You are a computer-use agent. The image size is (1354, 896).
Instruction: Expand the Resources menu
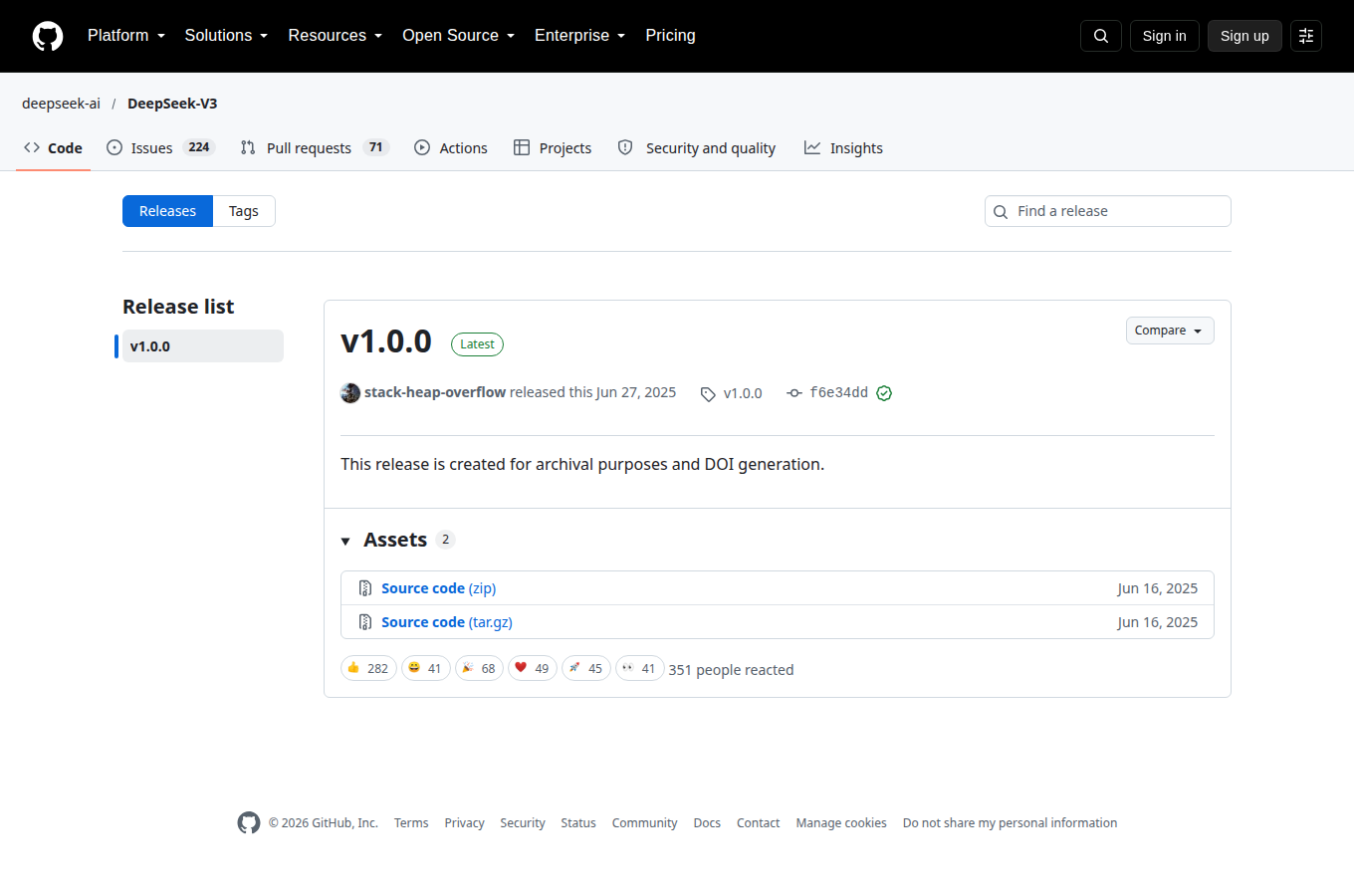(x=336, y=36)
